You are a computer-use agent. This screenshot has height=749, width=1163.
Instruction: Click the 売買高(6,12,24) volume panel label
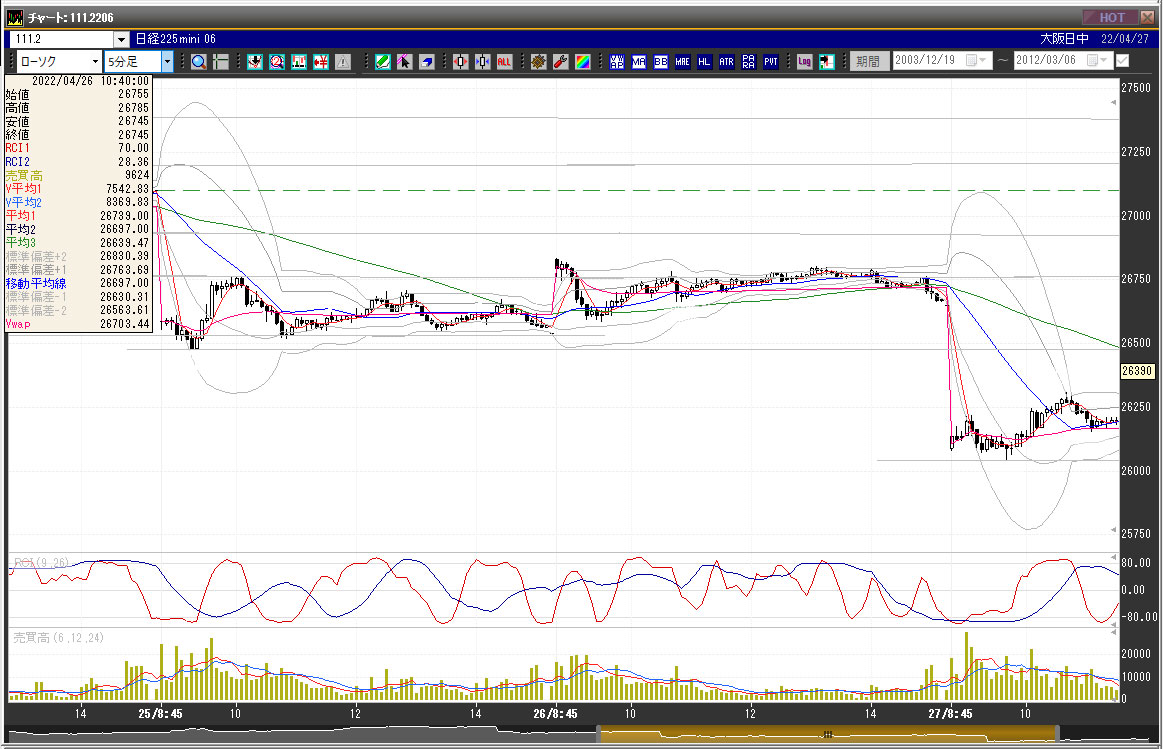point(59,638)
